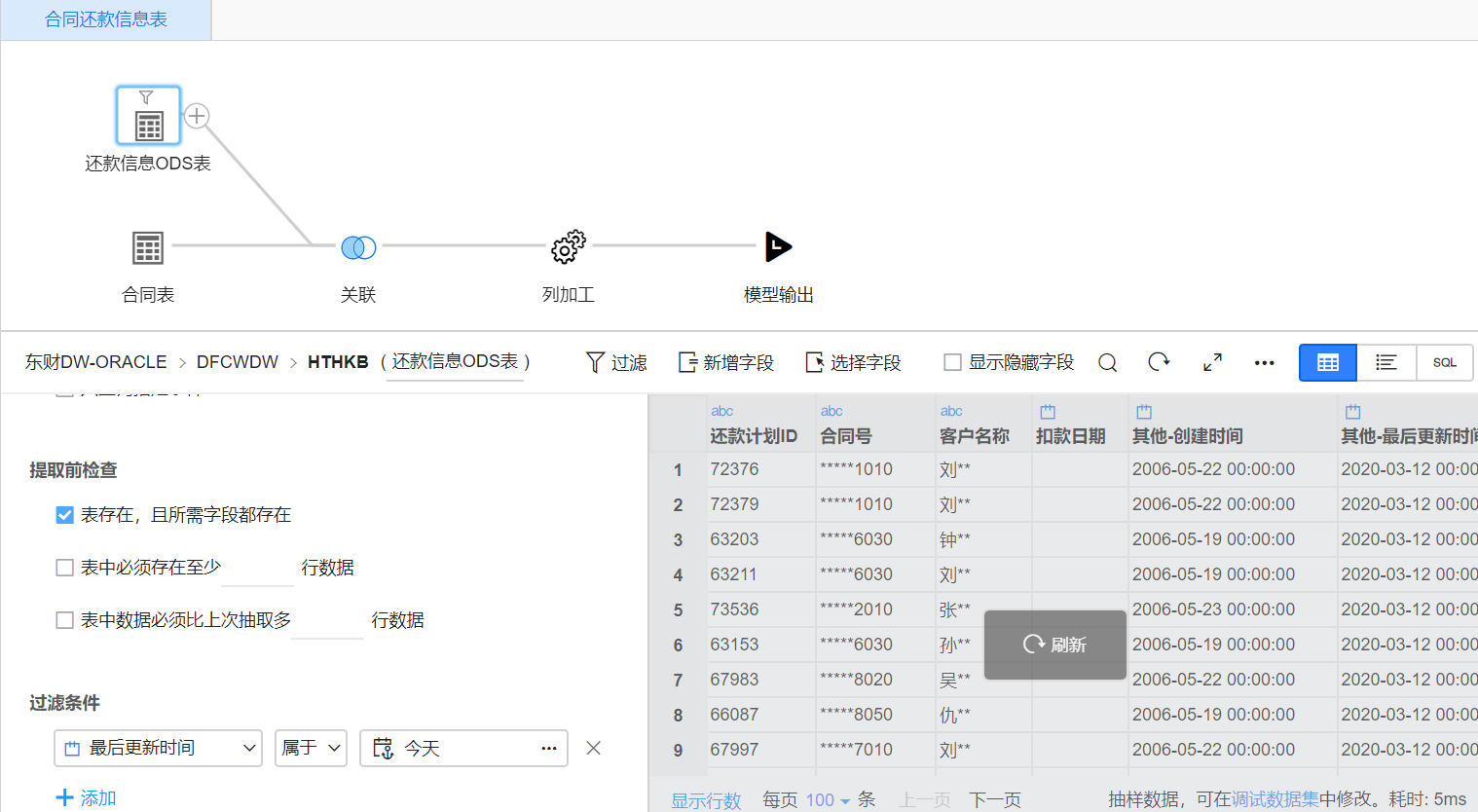Click the 选择字段 field selector icon

pos(851,361)
